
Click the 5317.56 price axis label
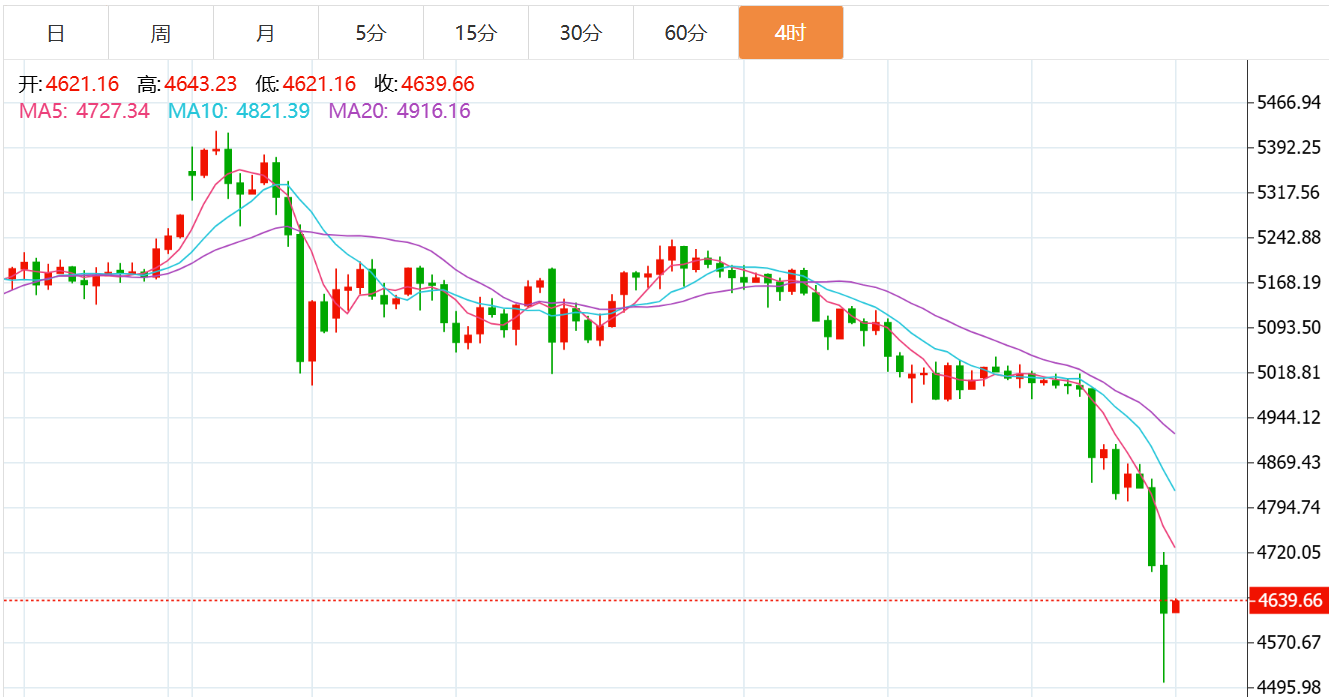point(1289,193)
